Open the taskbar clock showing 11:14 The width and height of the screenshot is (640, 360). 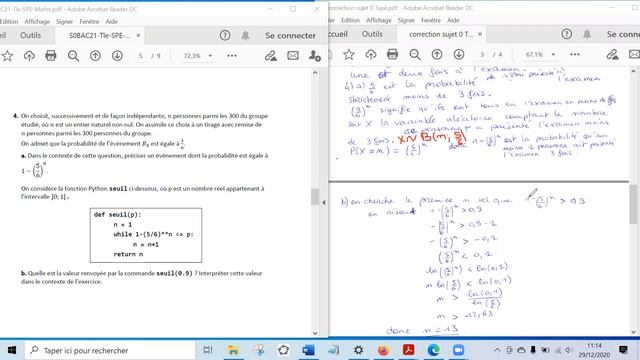point(595,350)
